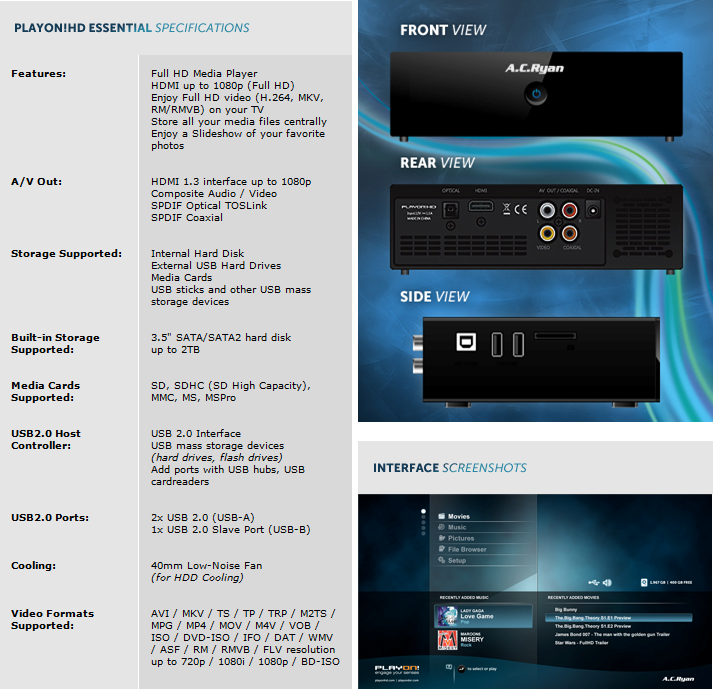Open Setup in the interface menu

[x=457, y=561]
